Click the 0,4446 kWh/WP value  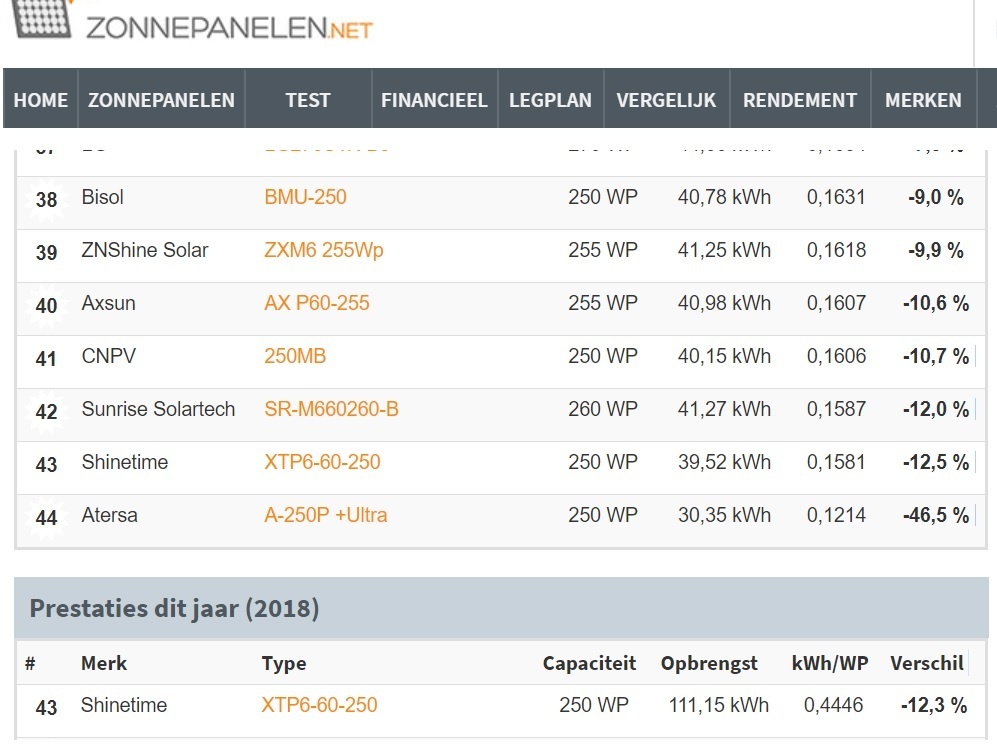[834, 705]
